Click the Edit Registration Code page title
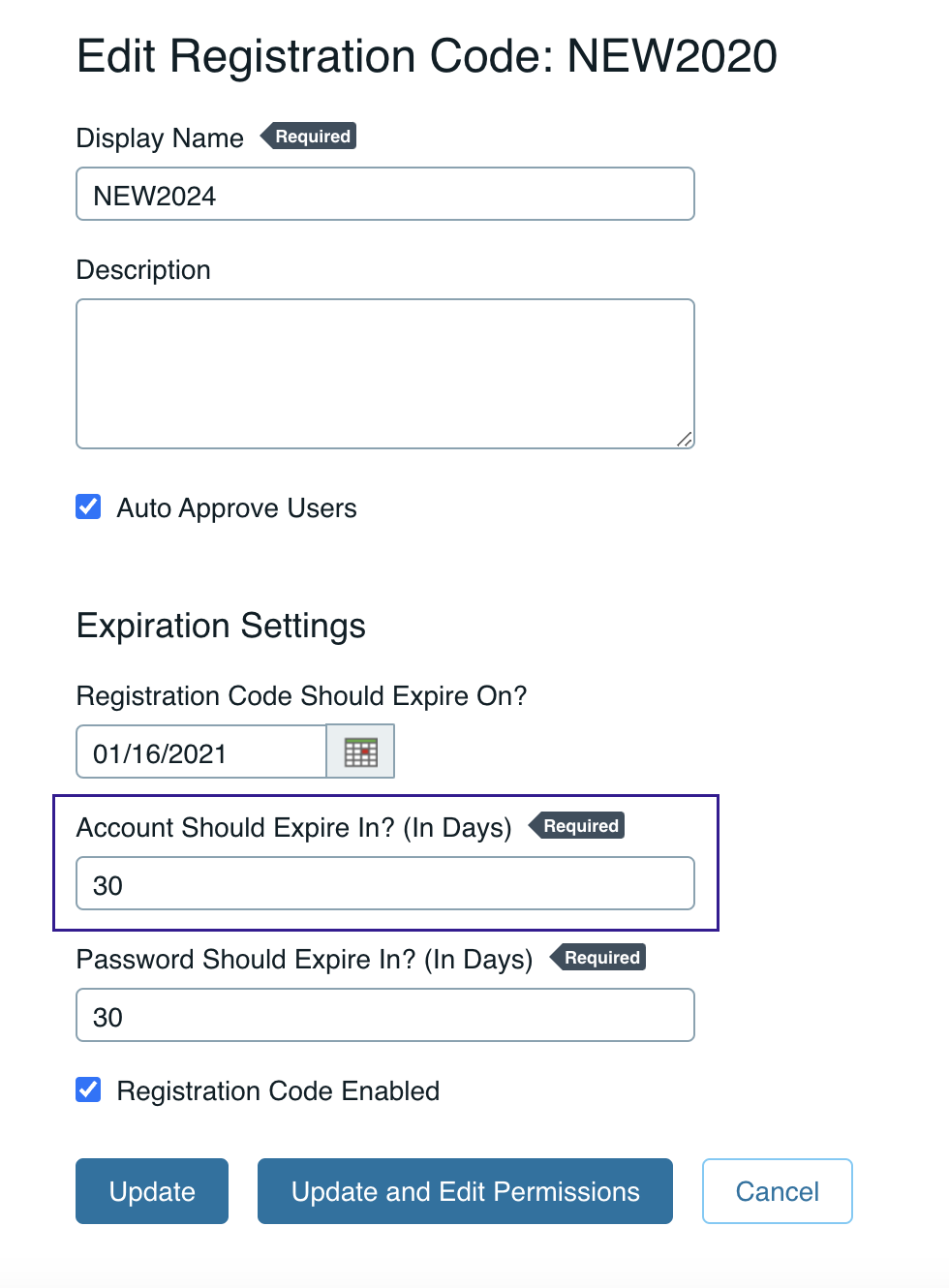Screen dimensions: 949x1288 coord(426,56)
